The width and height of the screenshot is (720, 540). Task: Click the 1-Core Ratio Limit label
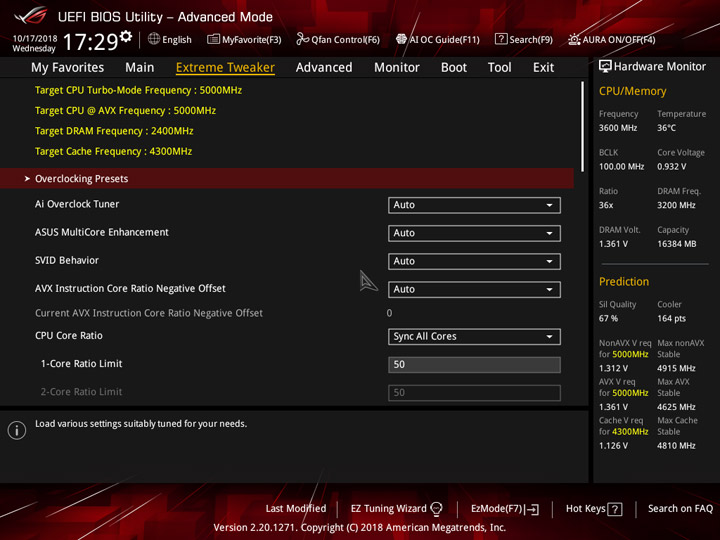[81, 364]
